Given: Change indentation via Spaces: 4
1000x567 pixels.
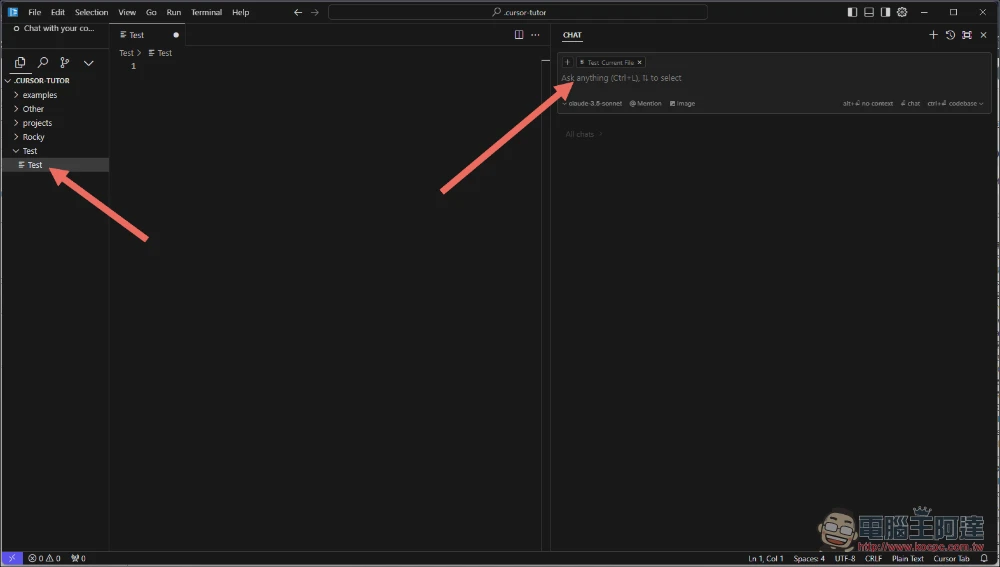Looking at the screenshot, I should click(x=809, y=559).
